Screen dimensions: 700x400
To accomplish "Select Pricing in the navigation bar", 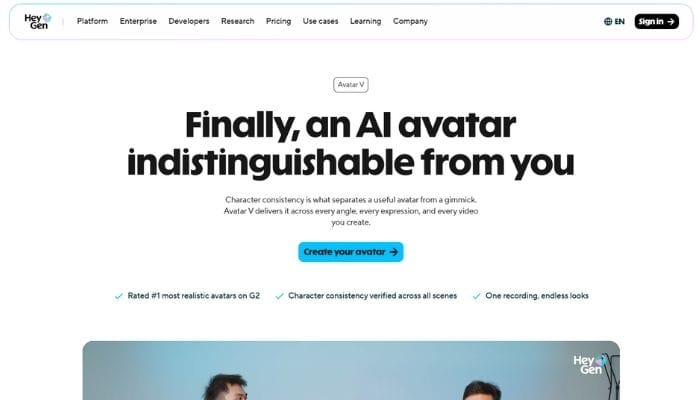I will pyautogui.click(x=279, y=21).
